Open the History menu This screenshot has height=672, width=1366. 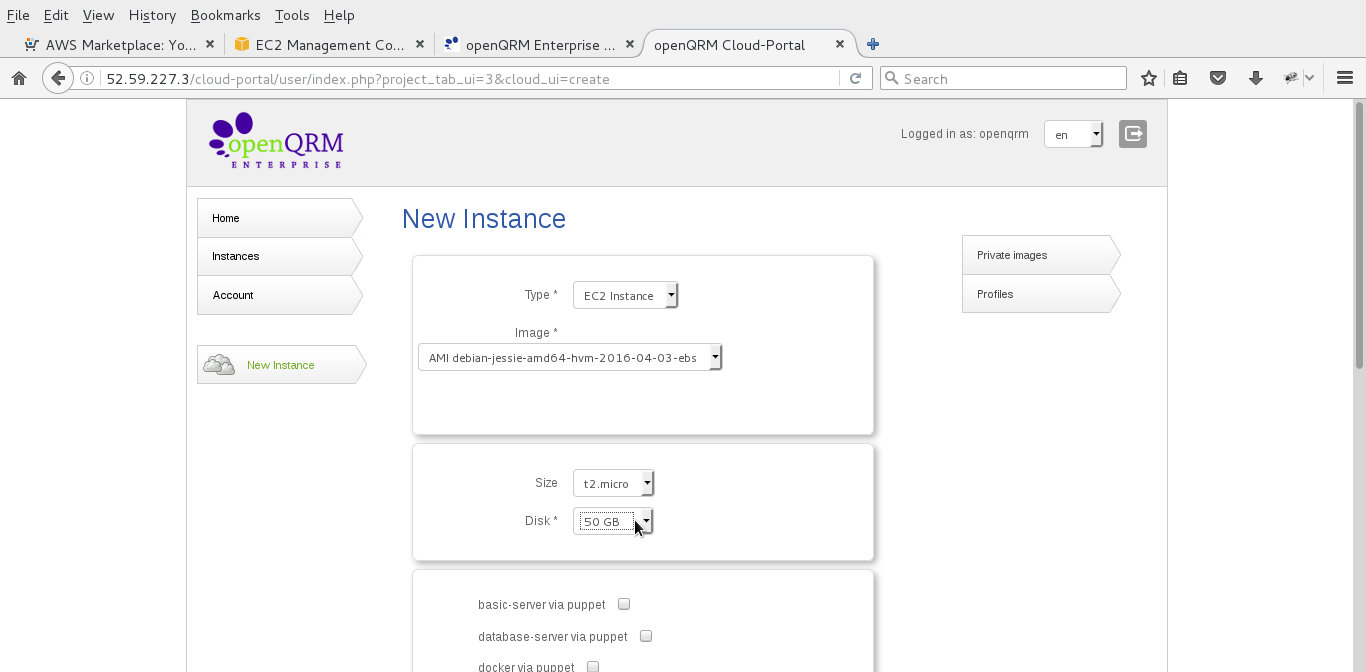(152, 15)
